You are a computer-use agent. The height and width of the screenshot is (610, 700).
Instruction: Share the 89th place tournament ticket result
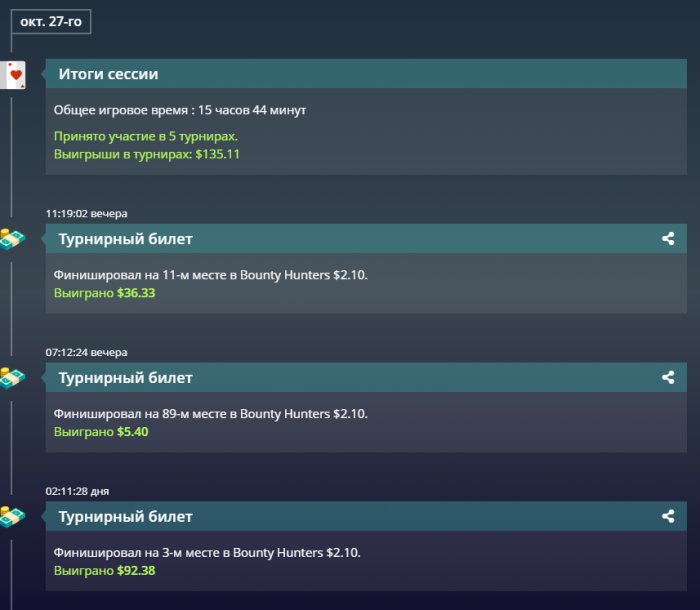coord(668,378)
